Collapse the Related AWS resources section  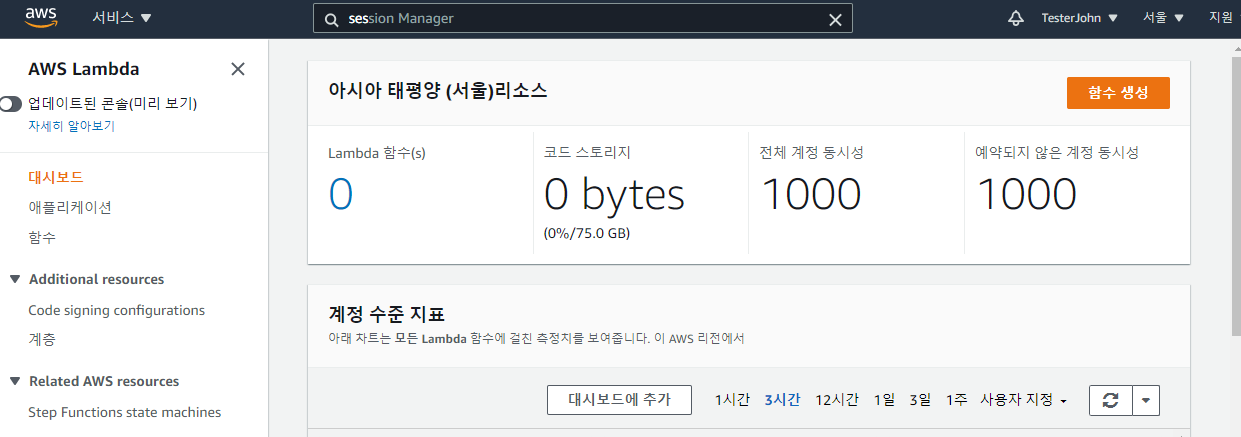pyautogui.click(x=15, y=381)
